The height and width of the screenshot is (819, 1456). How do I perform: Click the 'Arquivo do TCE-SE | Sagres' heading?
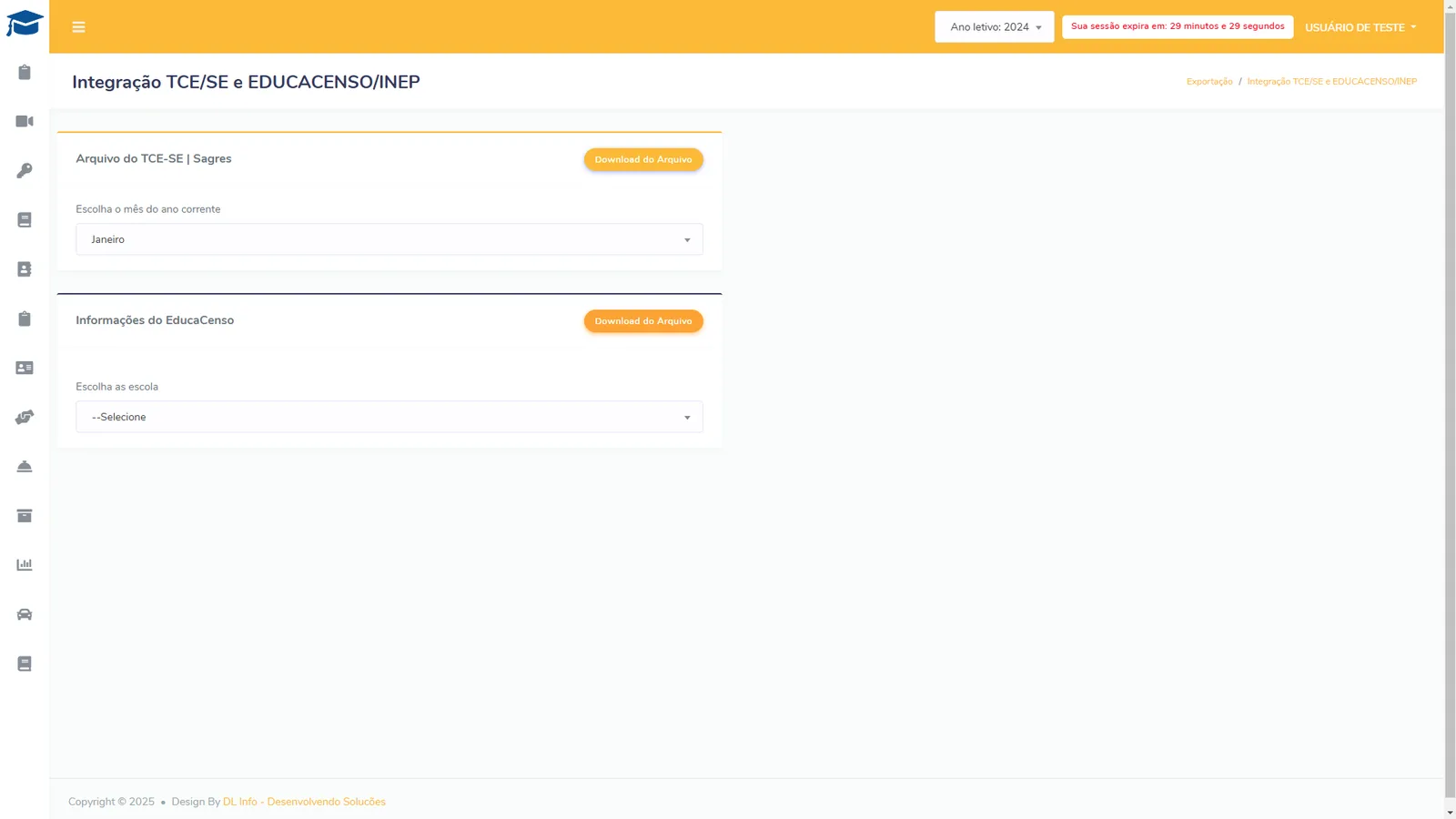tap(154, 158)
